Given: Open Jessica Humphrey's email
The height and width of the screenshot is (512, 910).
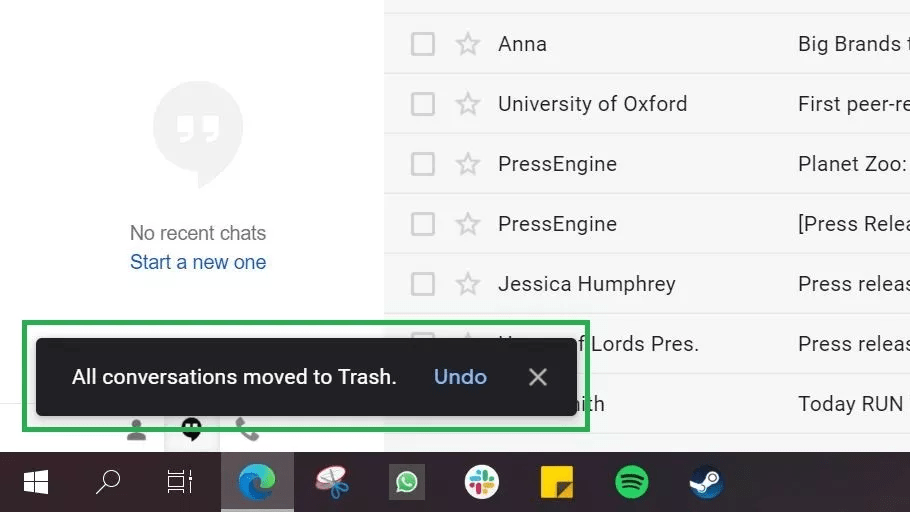Looking at the screenshot, I should pyautogui.click(x=587, y=284).
